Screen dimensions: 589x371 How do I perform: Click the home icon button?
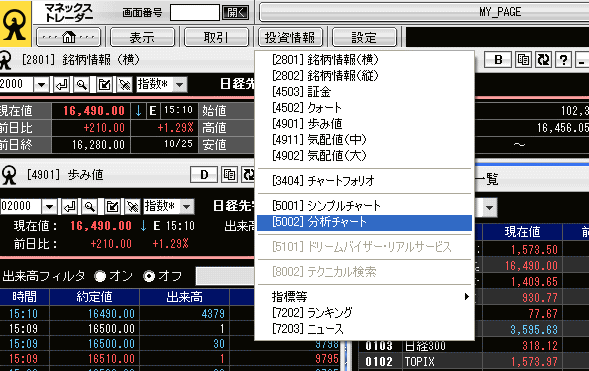point(68,37)
